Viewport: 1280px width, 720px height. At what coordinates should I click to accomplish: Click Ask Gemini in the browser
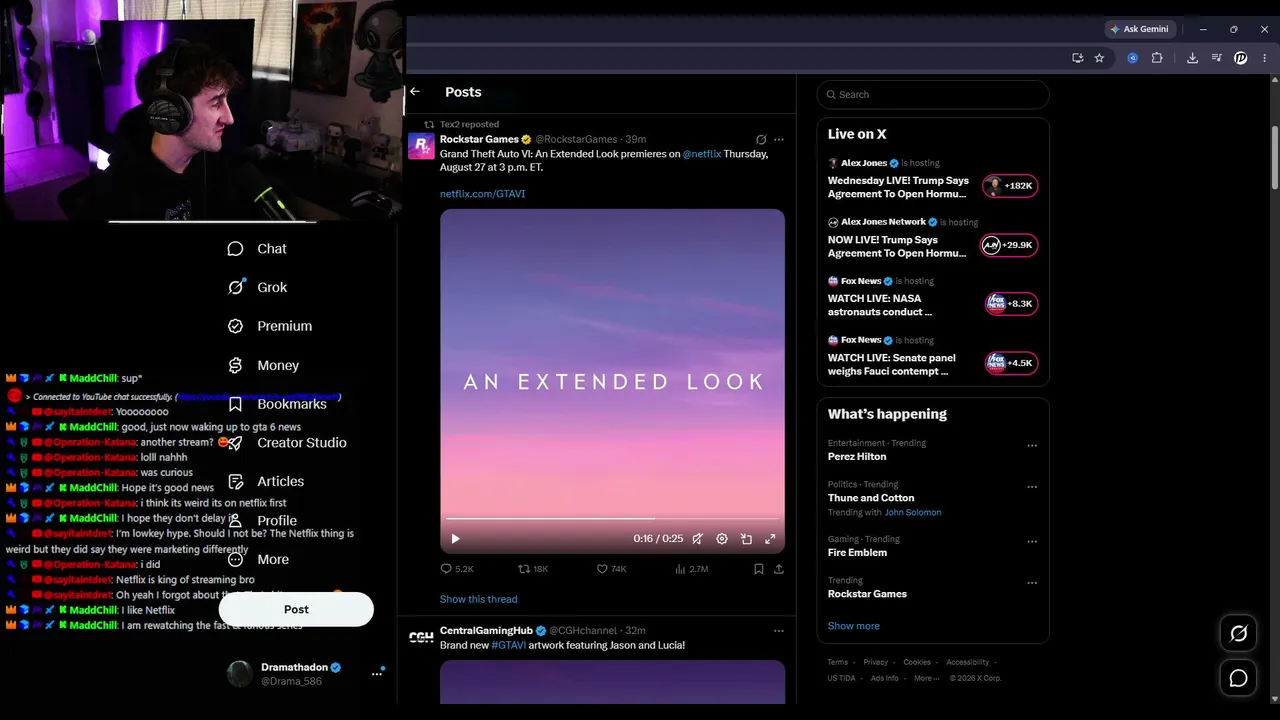[1139, 29]
